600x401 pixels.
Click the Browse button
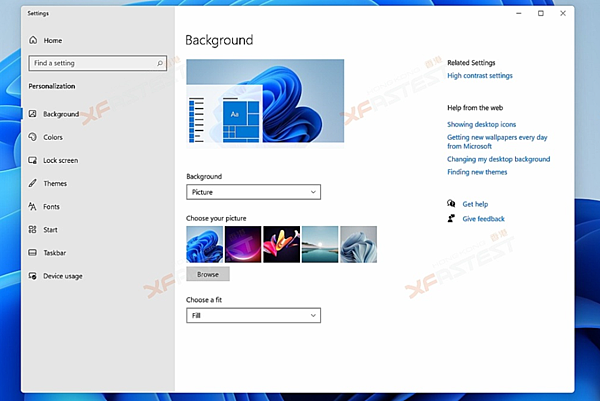[208, 274]
